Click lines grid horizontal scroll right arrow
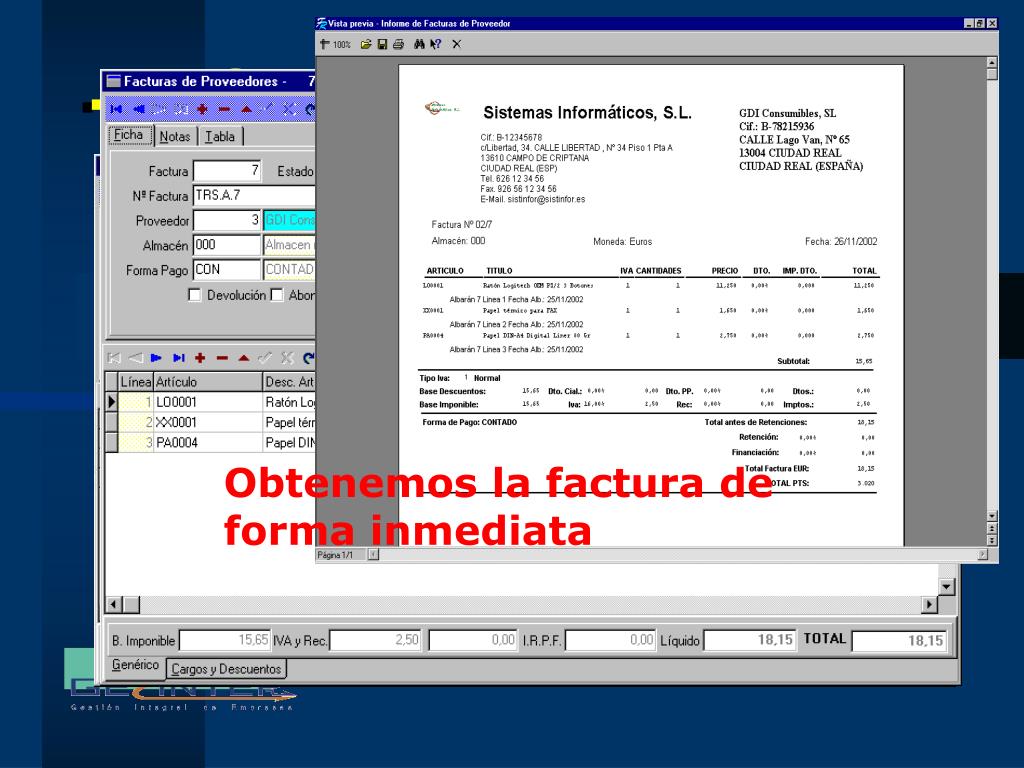The image size is (1024, 768). (x=929, y=605)
